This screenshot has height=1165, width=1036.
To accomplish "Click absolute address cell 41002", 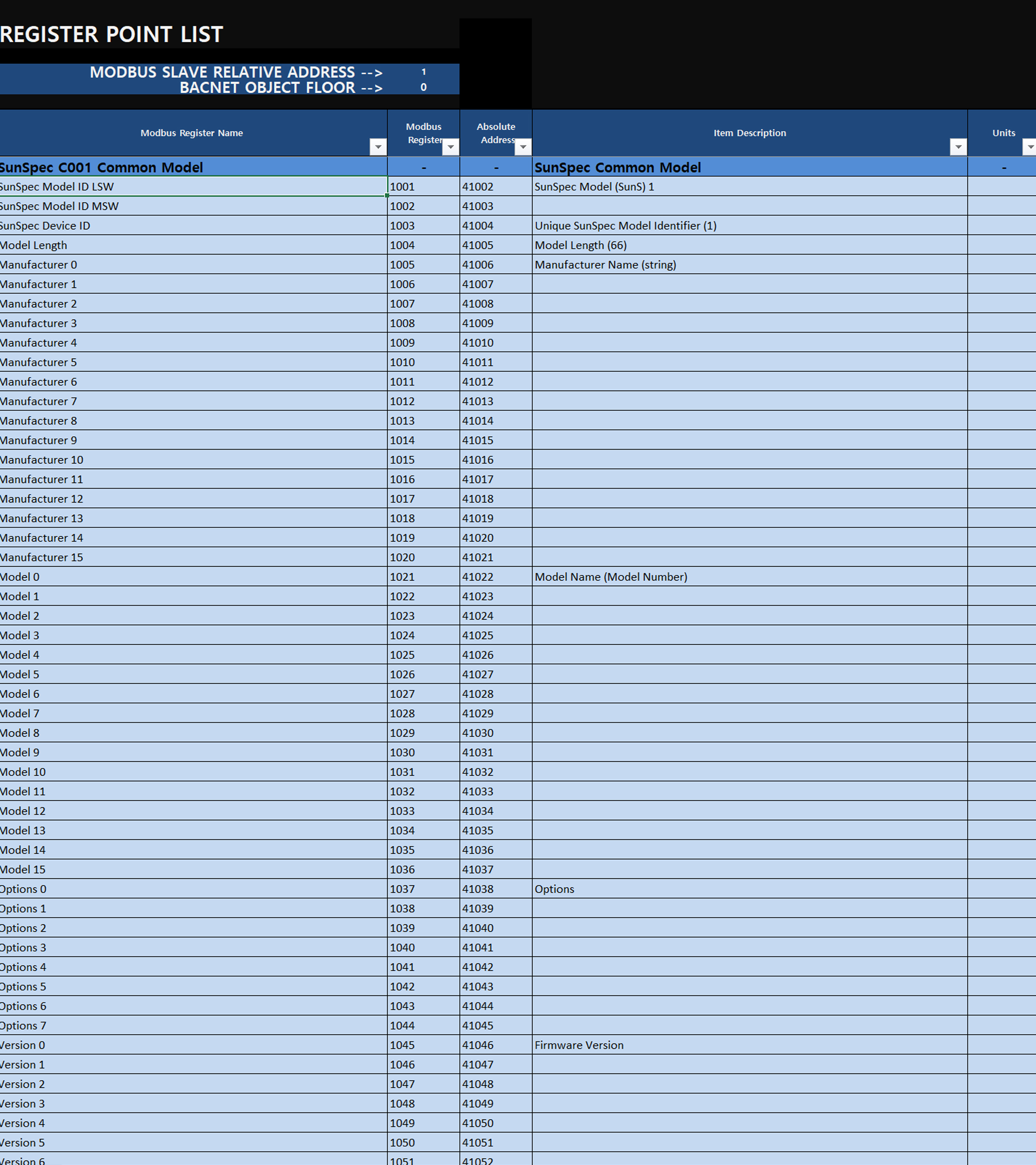I will (496, 186).
